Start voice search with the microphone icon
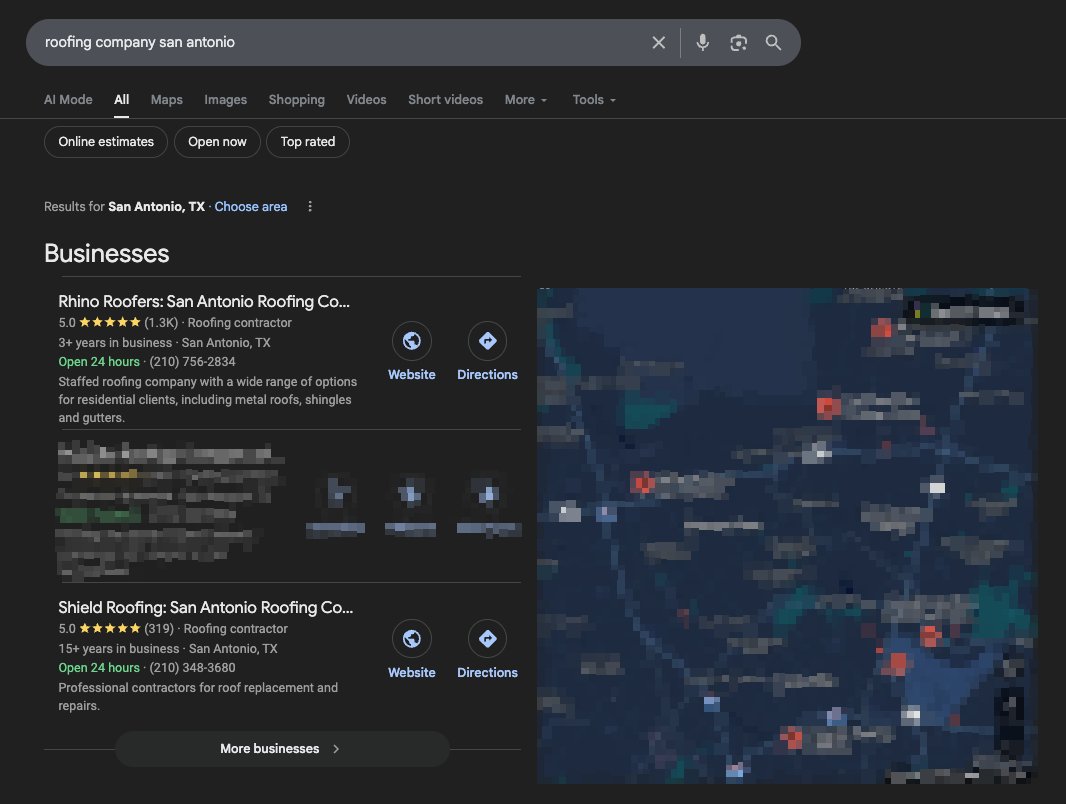 (702, 42)
